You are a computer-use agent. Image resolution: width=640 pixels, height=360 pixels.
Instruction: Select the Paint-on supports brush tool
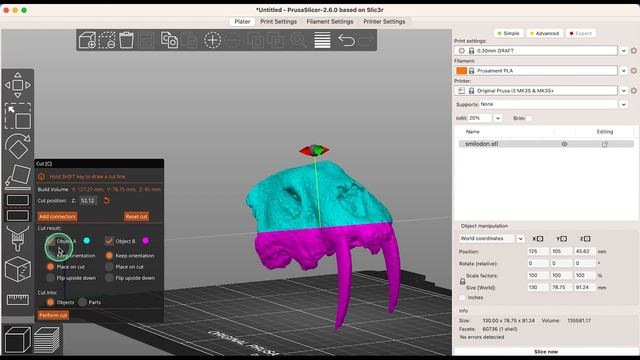tap(18, 238)
